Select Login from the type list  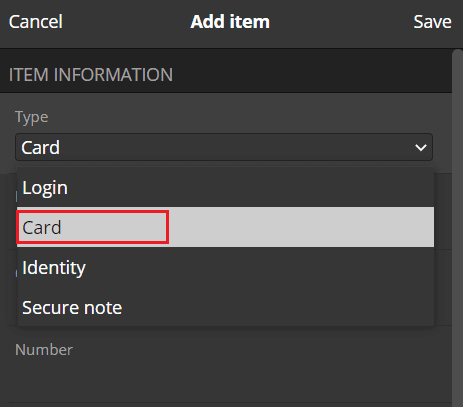[225, 187]
